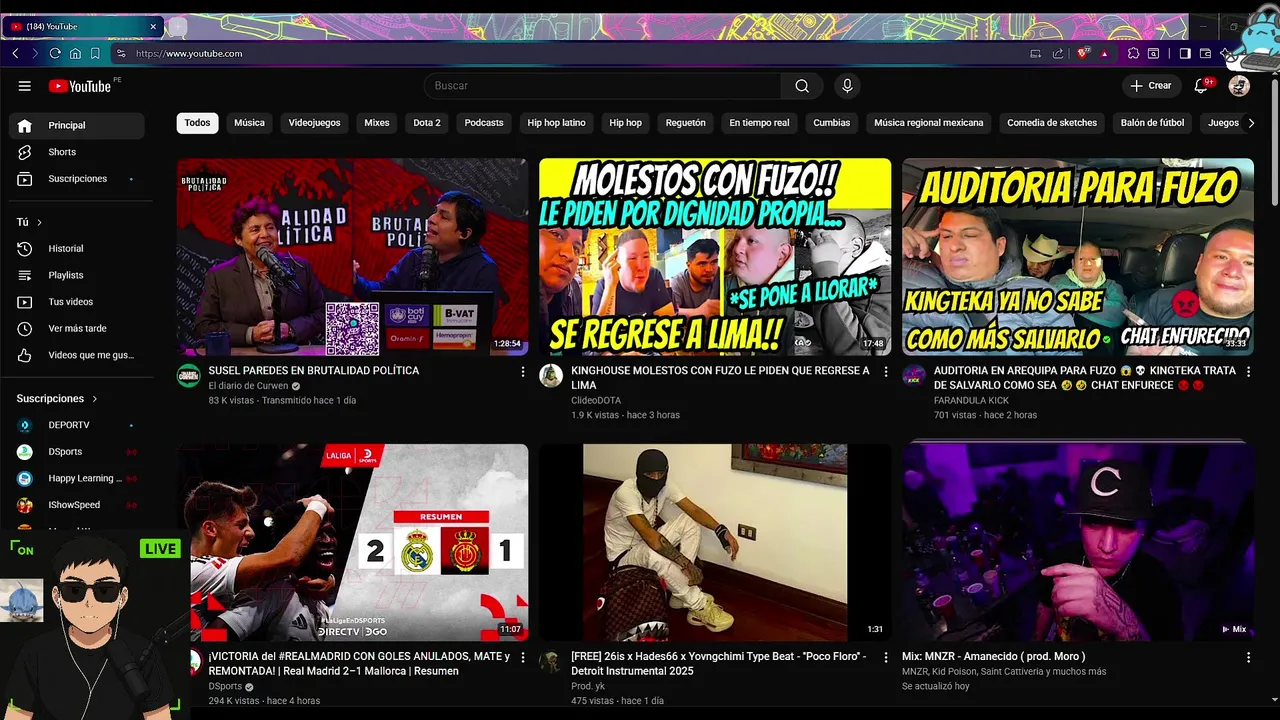Select the Hip hop latino chip
Viewport: 1280px width, 720px height.
[x=556, y=123]
